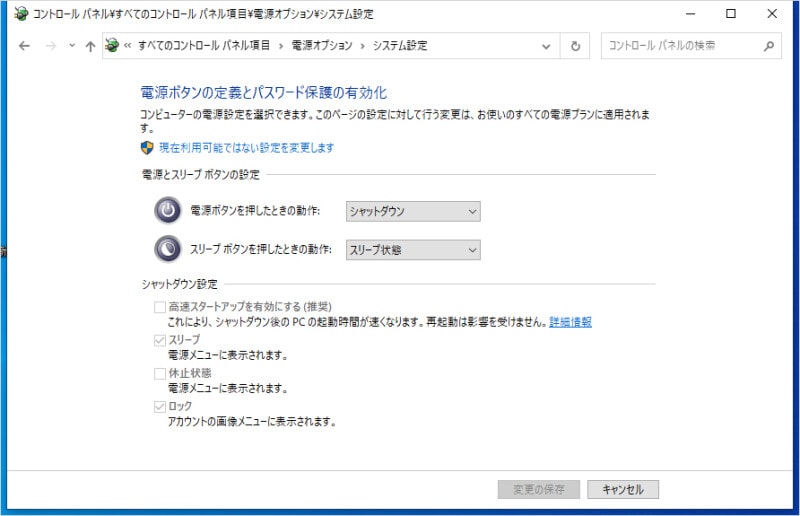Click アカウントの画像メニューに表示されます text
Image resolution: width=800 pixels, height=516 pixels.
(252, 422)
